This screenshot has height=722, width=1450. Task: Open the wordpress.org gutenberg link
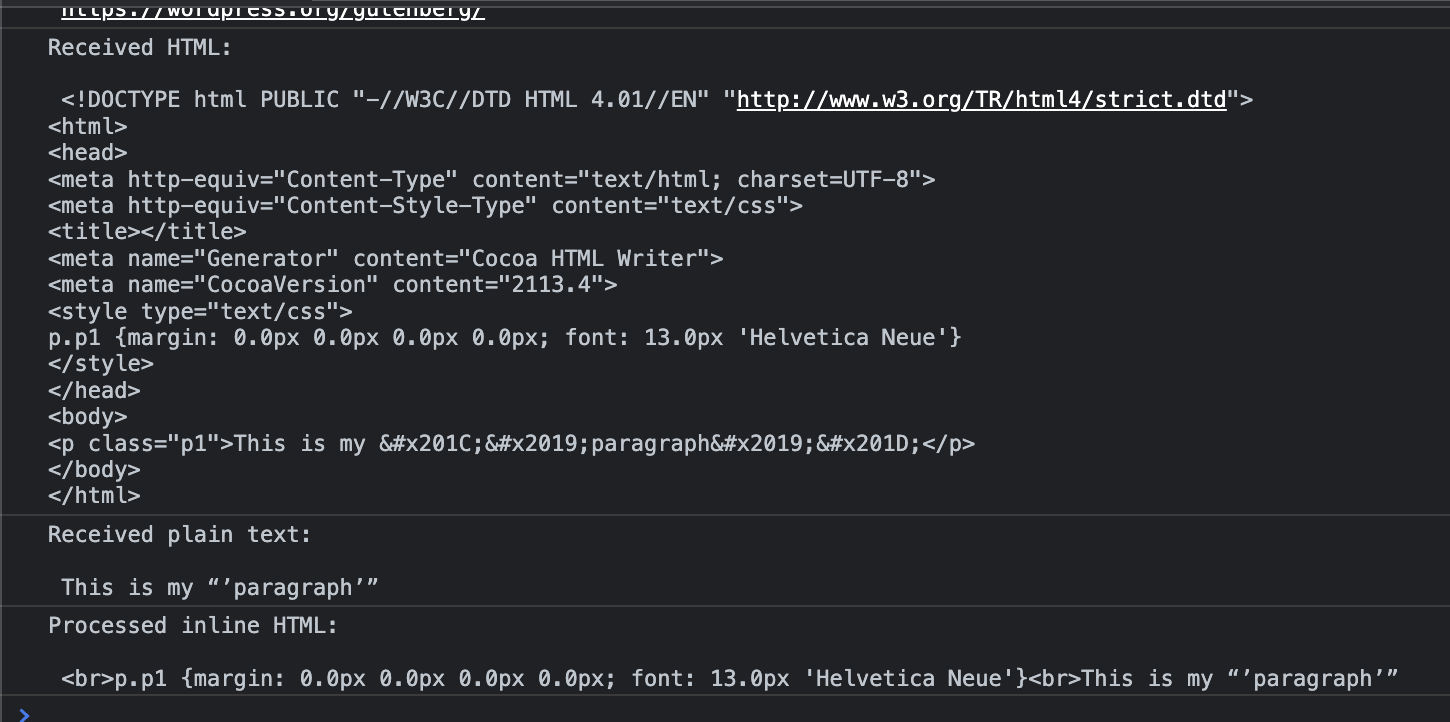(x=273, y=11)
